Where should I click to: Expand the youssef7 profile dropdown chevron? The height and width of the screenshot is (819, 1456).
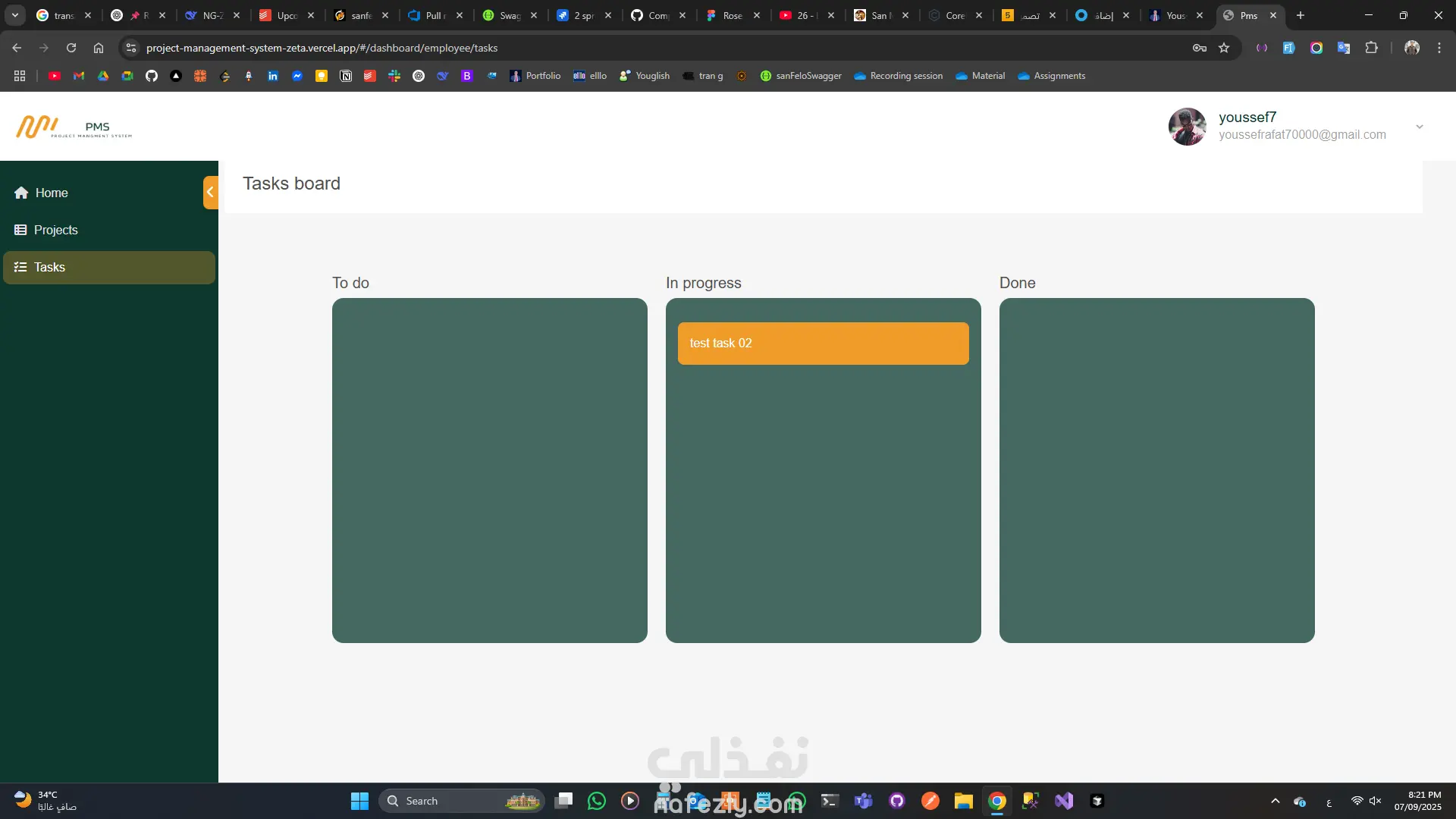(1420, 127)
